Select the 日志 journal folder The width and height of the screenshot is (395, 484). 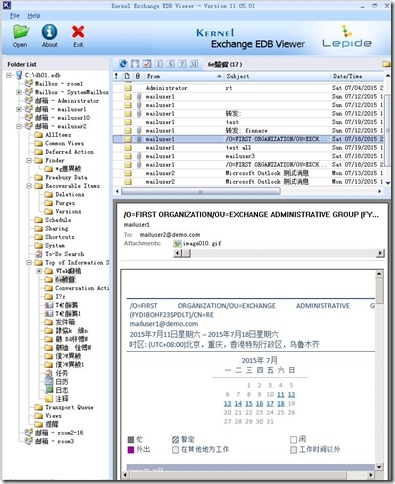(62, 390)
